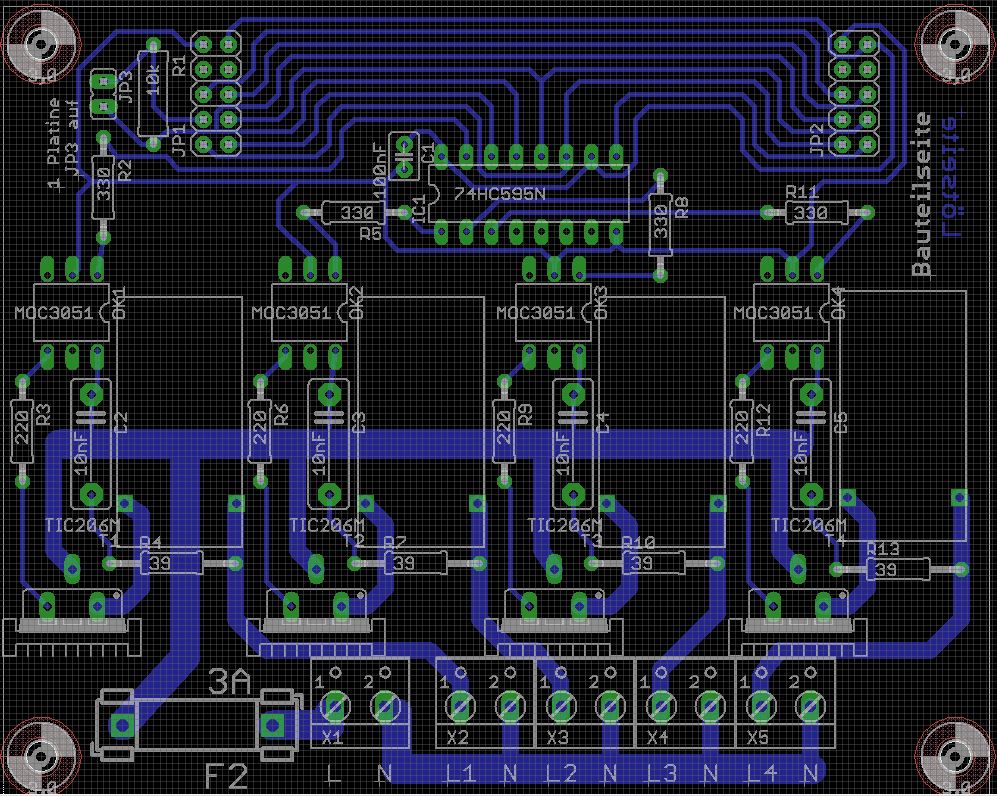This screenshot has height=796, width=997.
Task: Pick the 10nF capacitor C3
Action: click(x=329, y=444)
